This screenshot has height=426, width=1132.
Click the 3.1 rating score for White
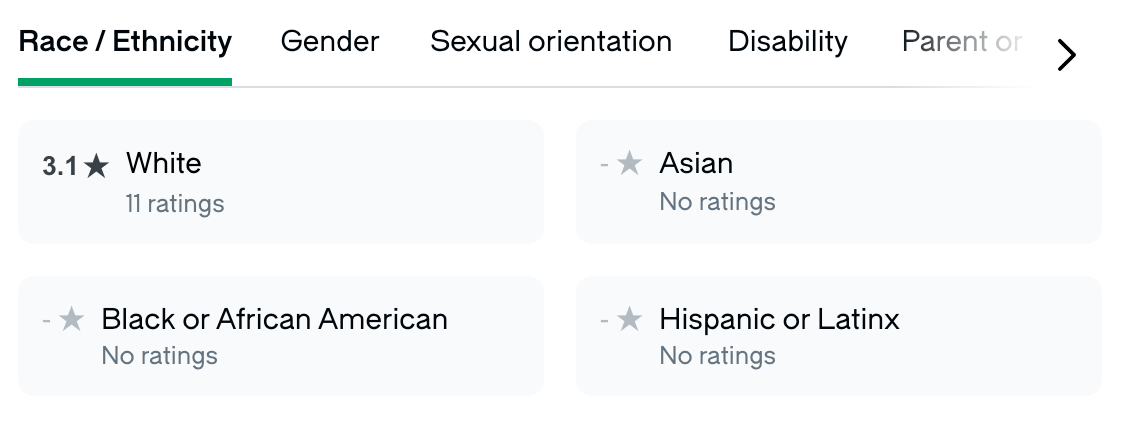coord(59,167)
